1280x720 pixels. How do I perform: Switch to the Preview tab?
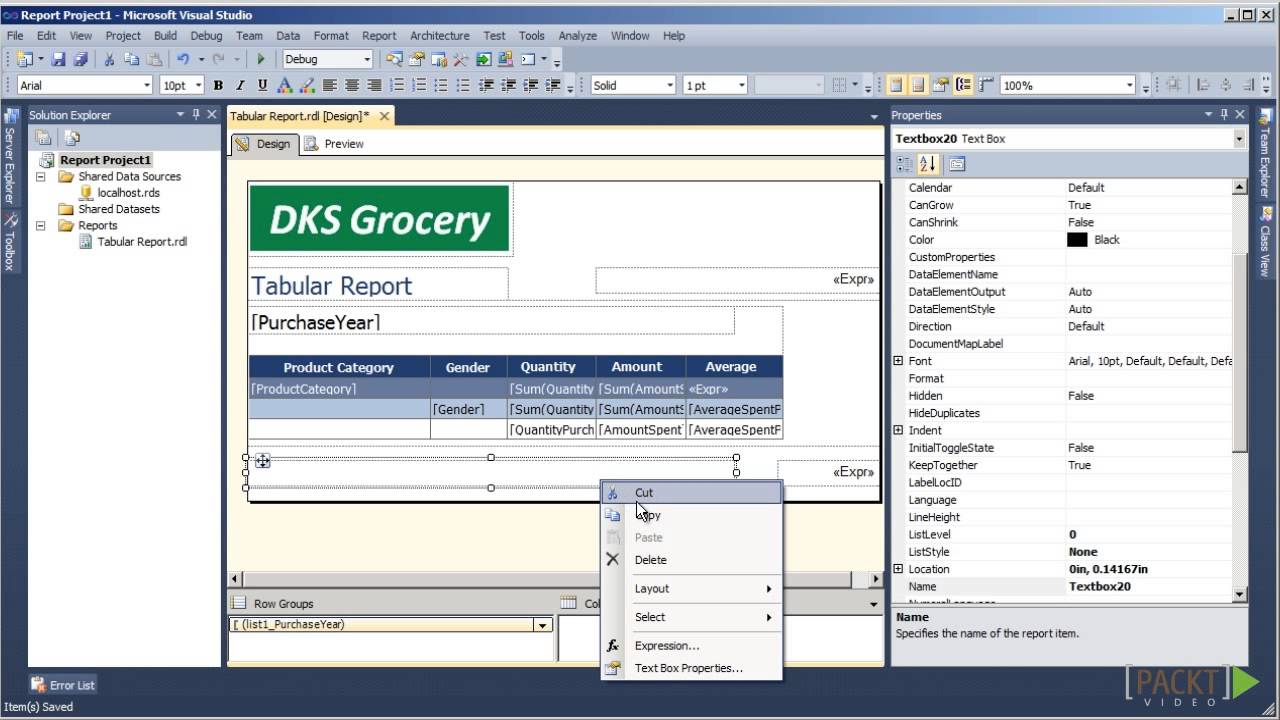coord(334,144)
